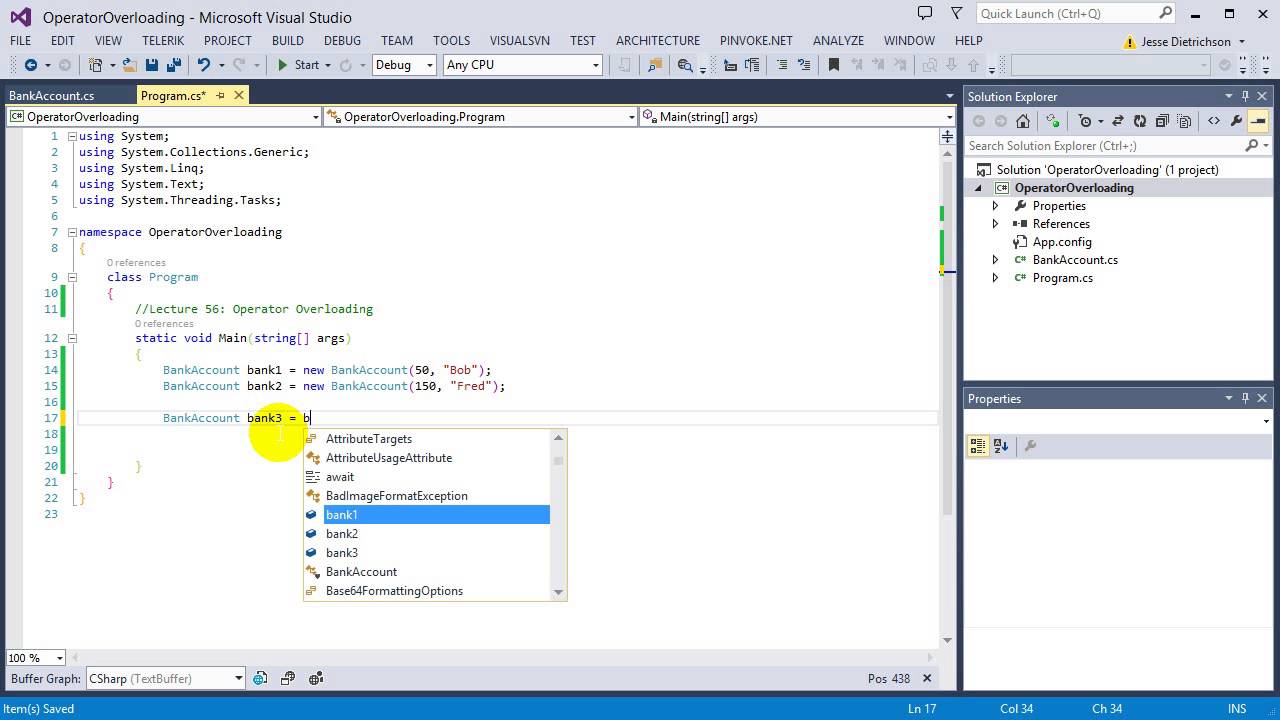Open the TELERIK menu
The height and width of the screenshot is (720, 1280).
click(163, 40)
